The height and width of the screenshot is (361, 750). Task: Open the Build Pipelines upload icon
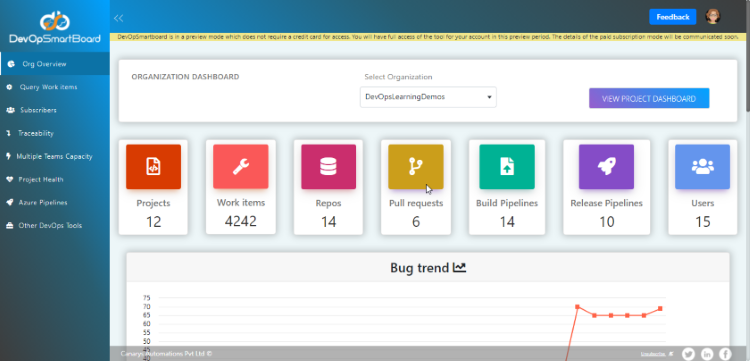coord(507,166)
